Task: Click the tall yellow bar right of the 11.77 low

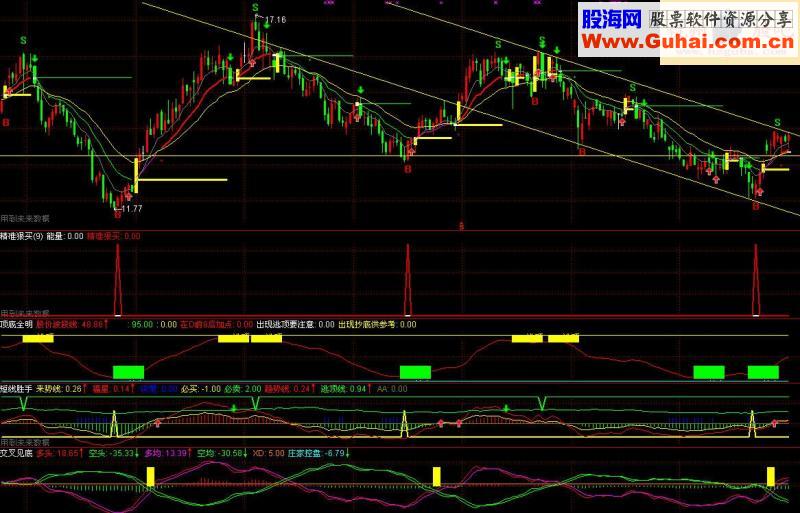Action: (x=136, y=176)
